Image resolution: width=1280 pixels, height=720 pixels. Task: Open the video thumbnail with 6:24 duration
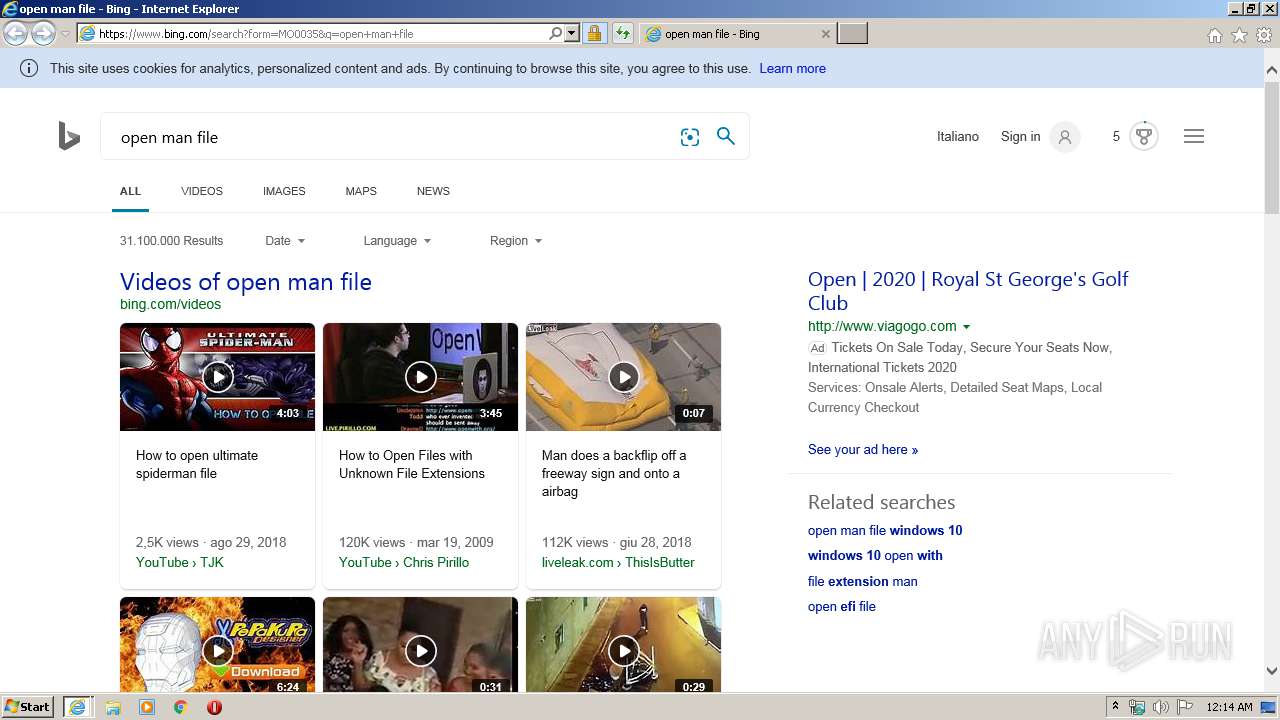pos(217,645)
